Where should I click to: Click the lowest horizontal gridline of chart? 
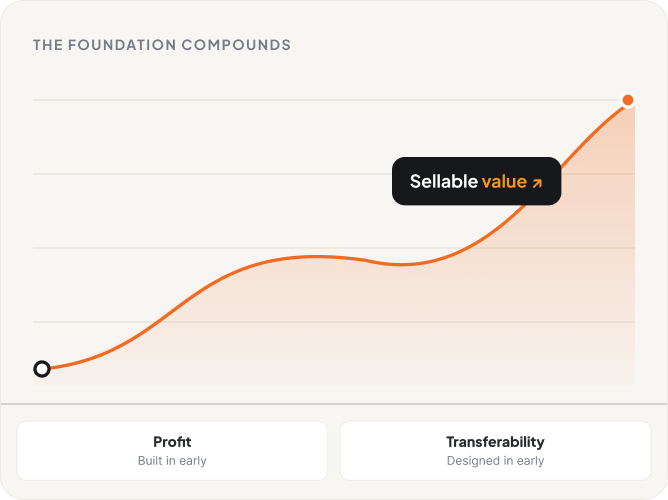click(334, 322)
